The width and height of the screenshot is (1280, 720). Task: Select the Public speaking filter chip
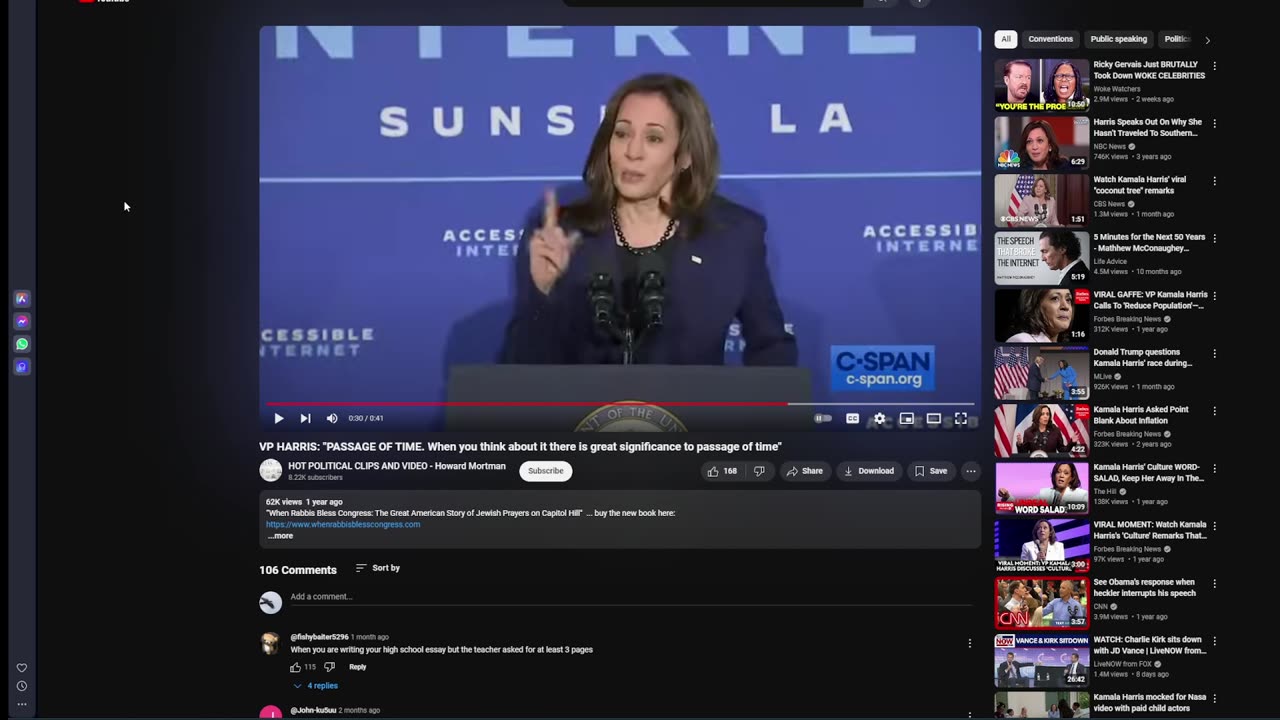[1118, 39]
